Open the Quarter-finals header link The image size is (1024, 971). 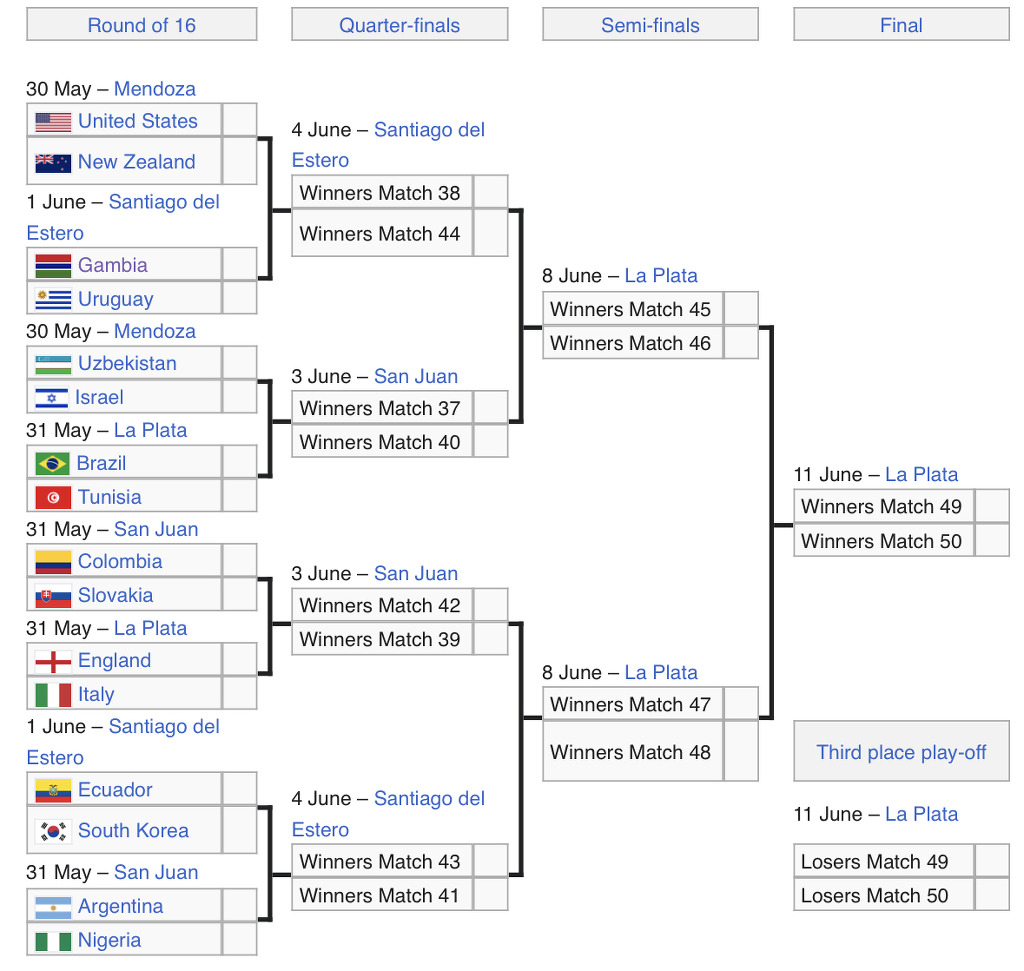coord(399,25)
